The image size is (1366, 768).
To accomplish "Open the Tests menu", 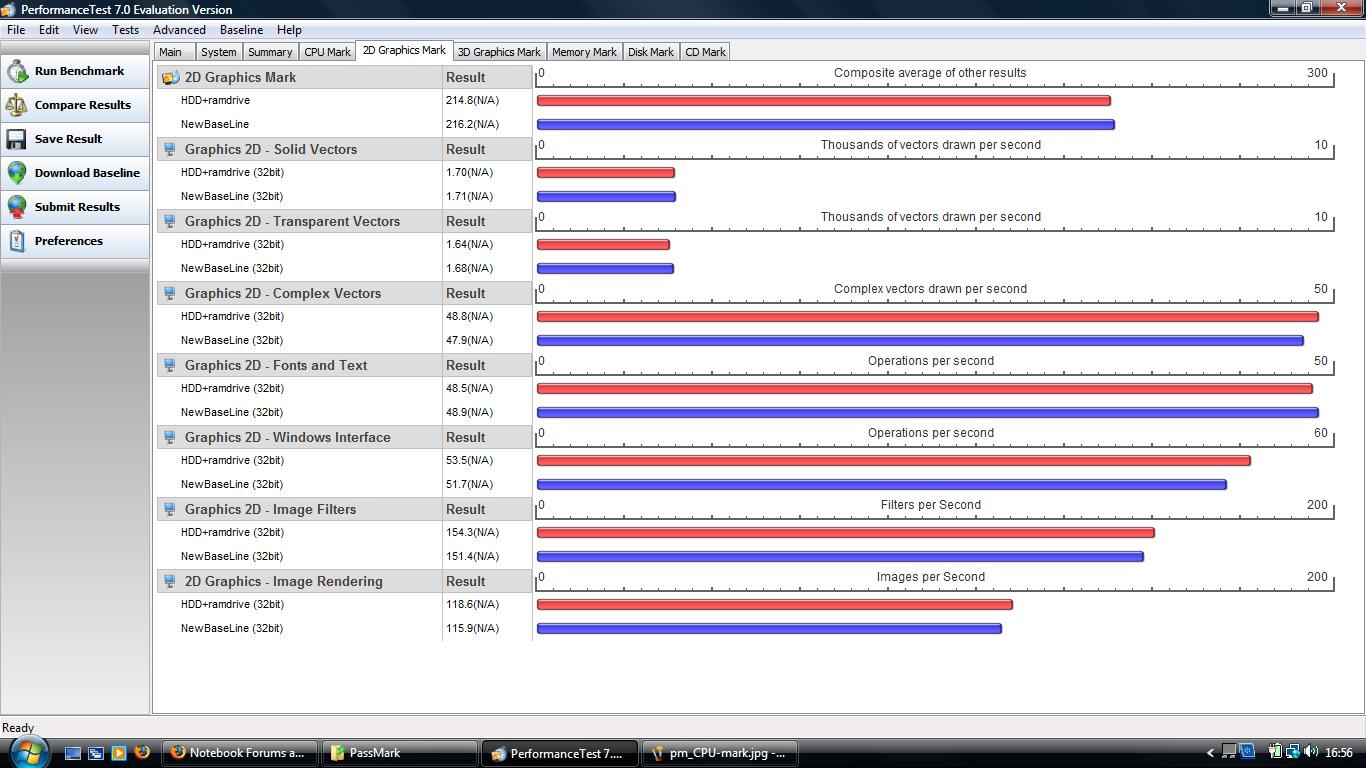I will [x=125, y=30].
